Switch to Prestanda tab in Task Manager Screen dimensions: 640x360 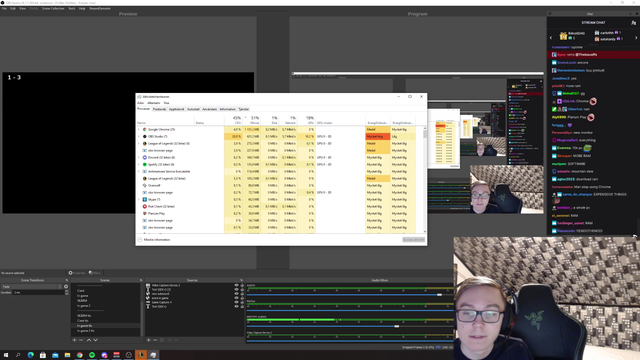point(159,109)
